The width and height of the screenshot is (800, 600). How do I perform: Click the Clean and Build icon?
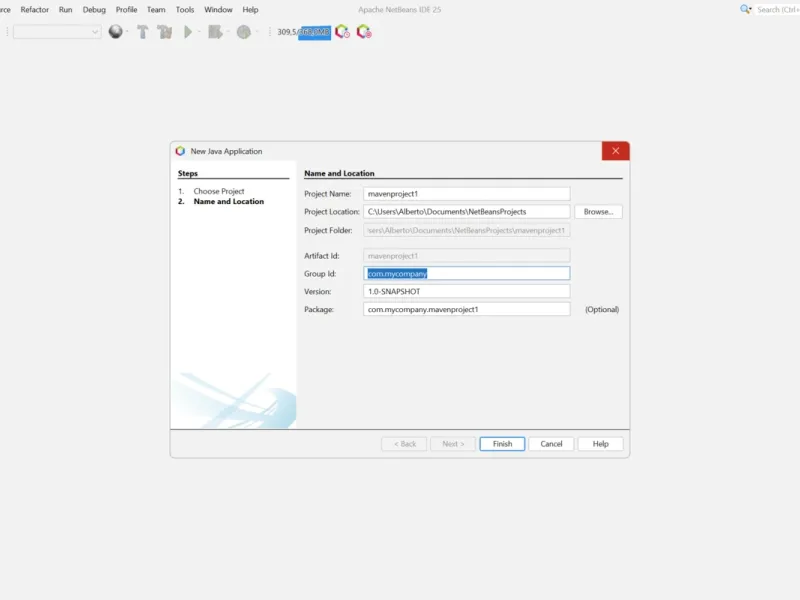(x=165, y=32)
